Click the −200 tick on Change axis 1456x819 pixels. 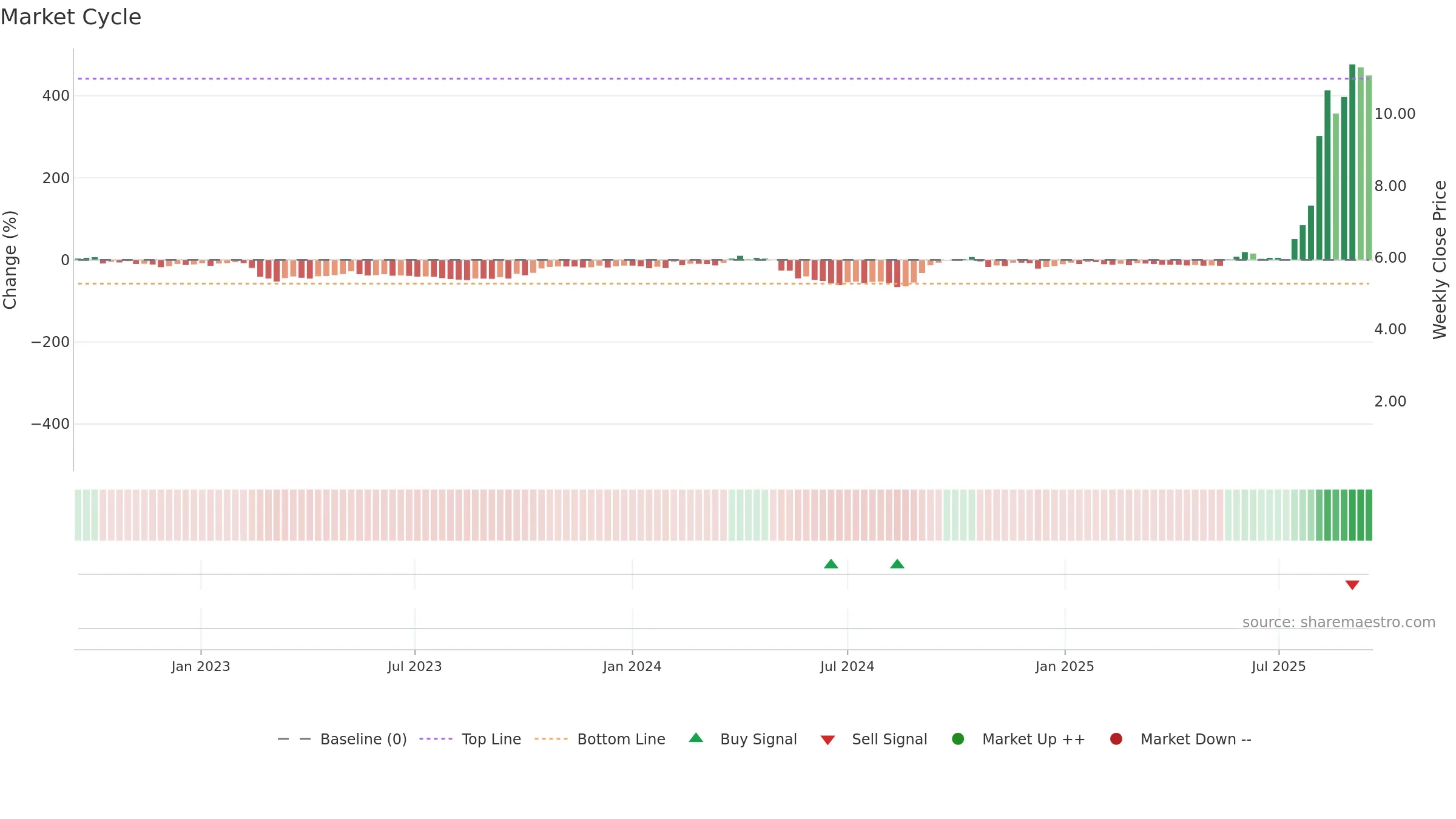coord(50,342)
